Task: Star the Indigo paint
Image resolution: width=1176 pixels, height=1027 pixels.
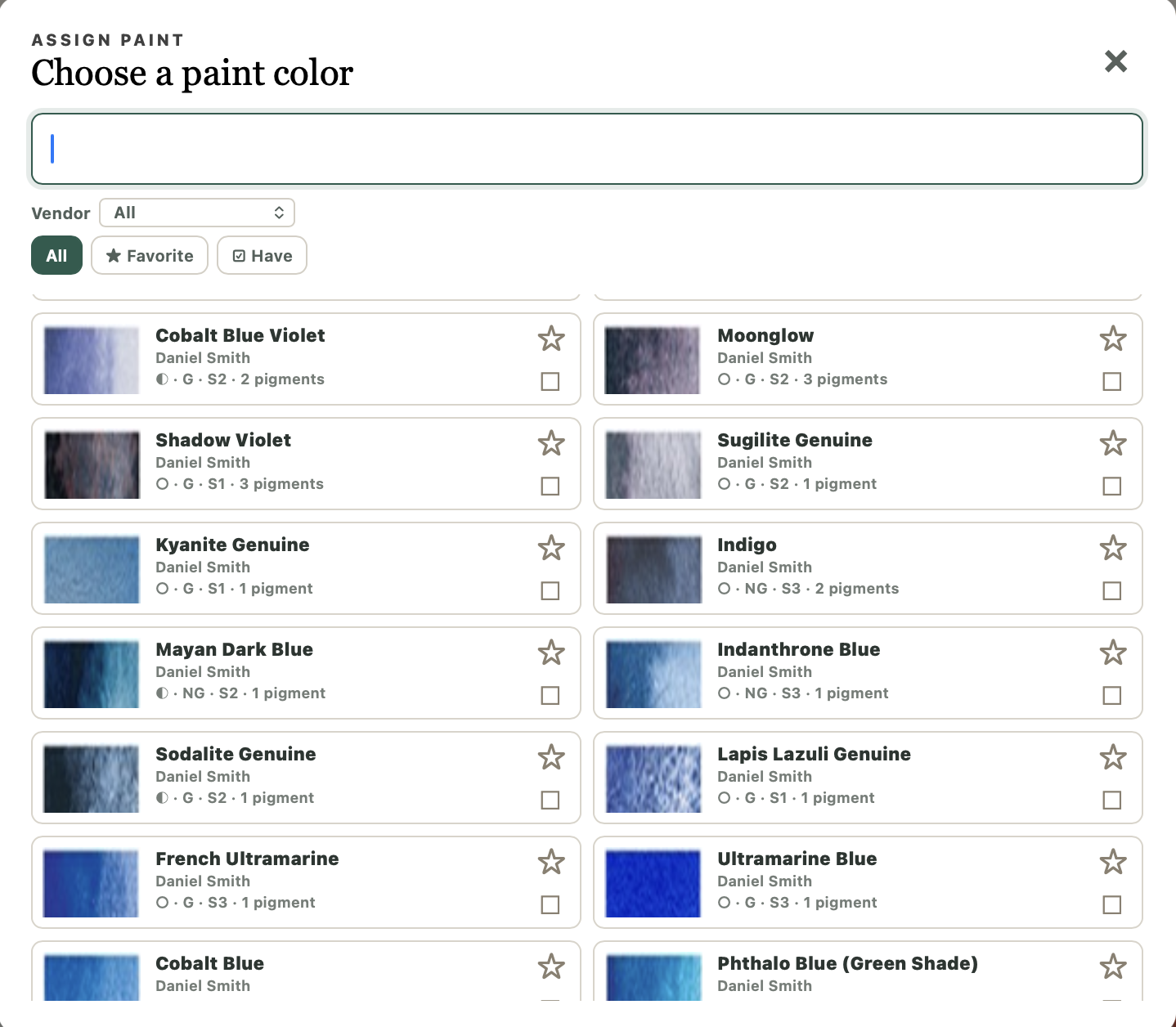Action: [1113, 548]
